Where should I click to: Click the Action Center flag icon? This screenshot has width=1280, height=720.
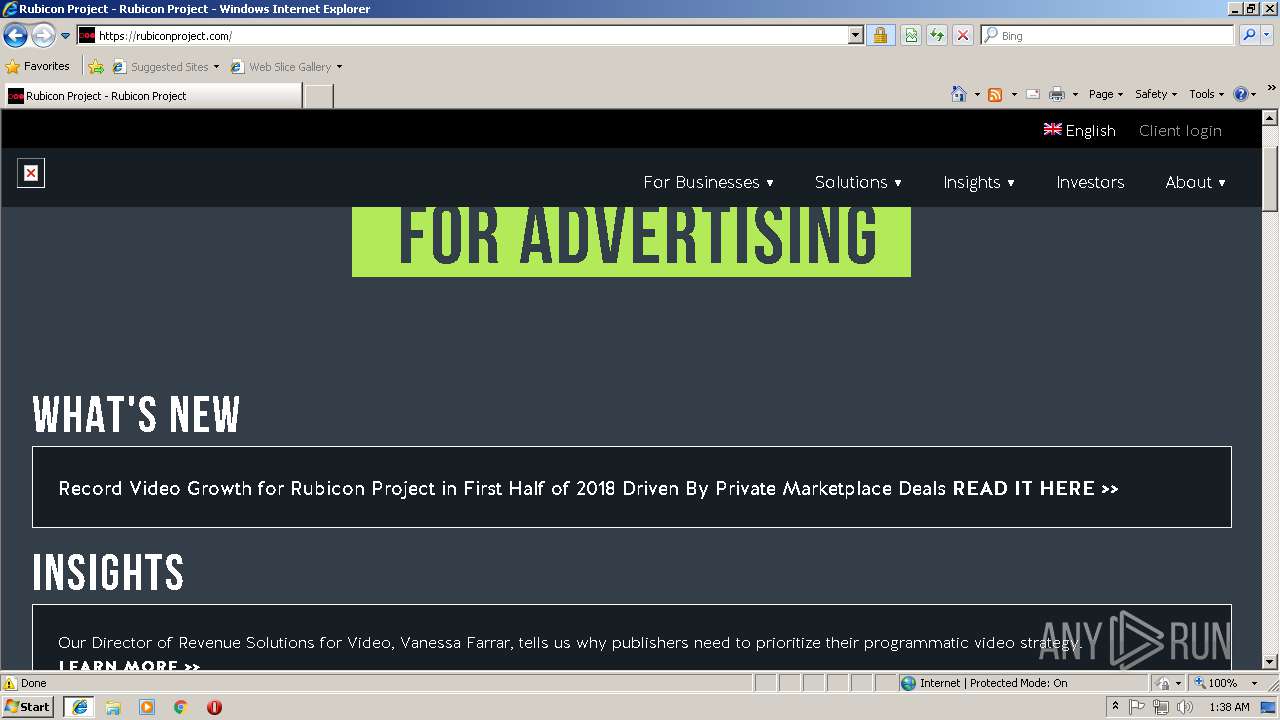[1137, 707]
